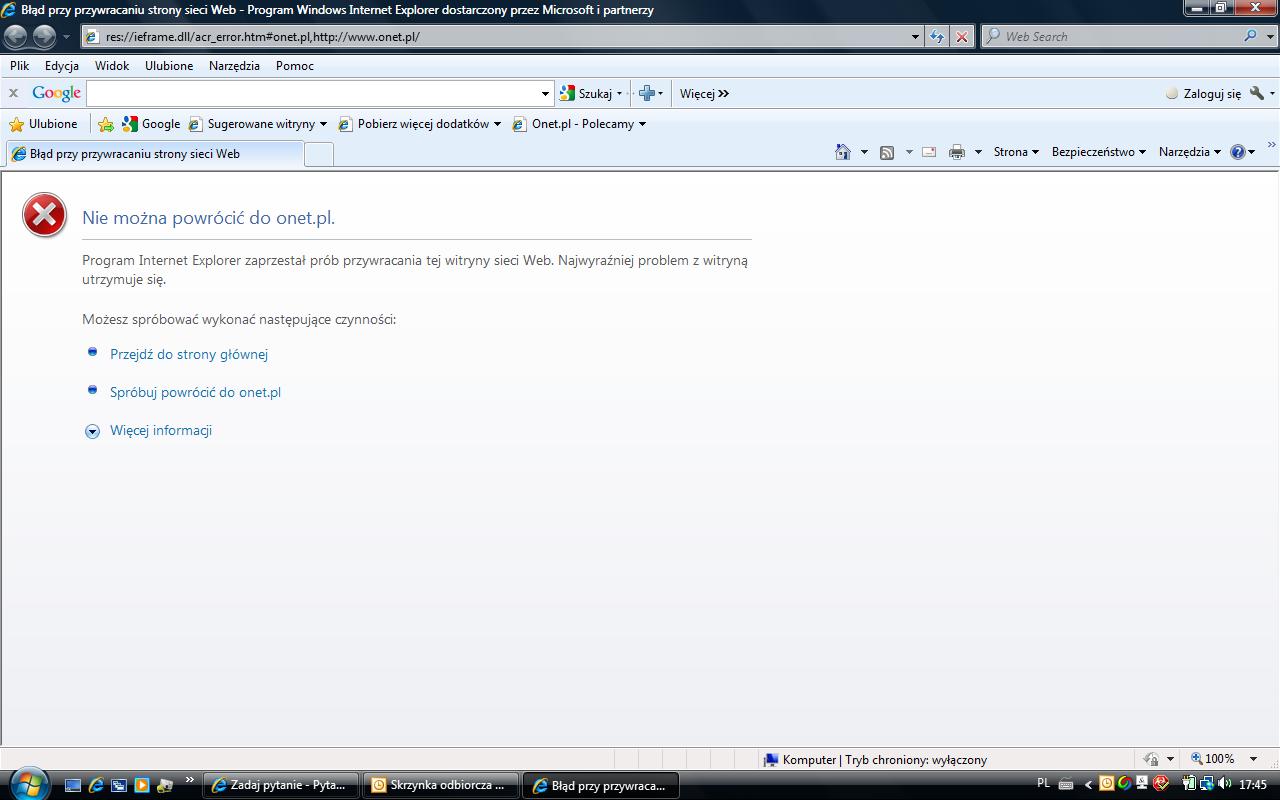Launch Windows Media Player from quick launch
The width and height of the screenshot is (1280, 800).
[x=142, y=785]
